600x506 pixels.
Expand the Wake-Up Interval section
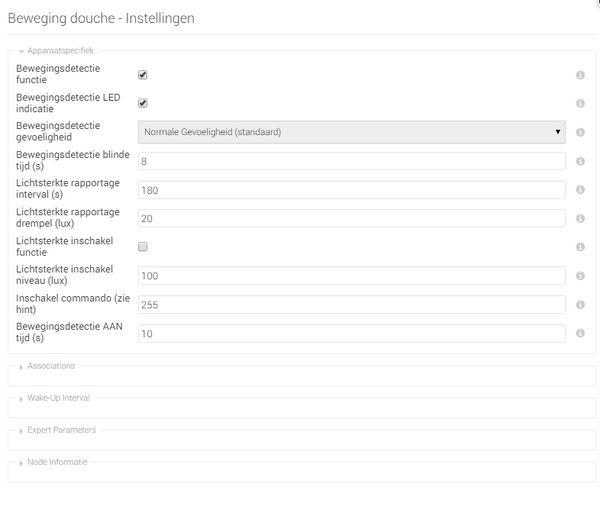coord(55,398)
